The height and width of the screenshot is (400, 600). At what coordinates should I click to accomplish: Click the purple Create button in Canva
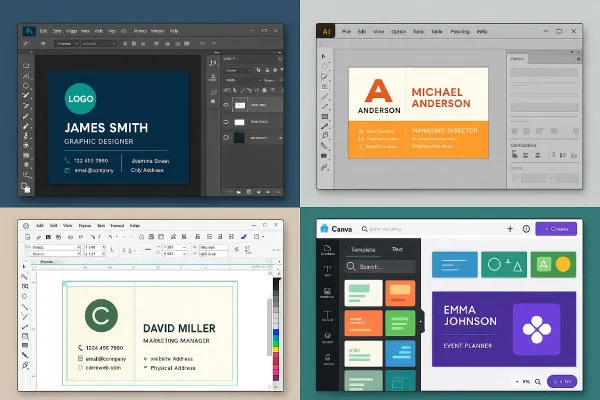[x=556, y=228]
